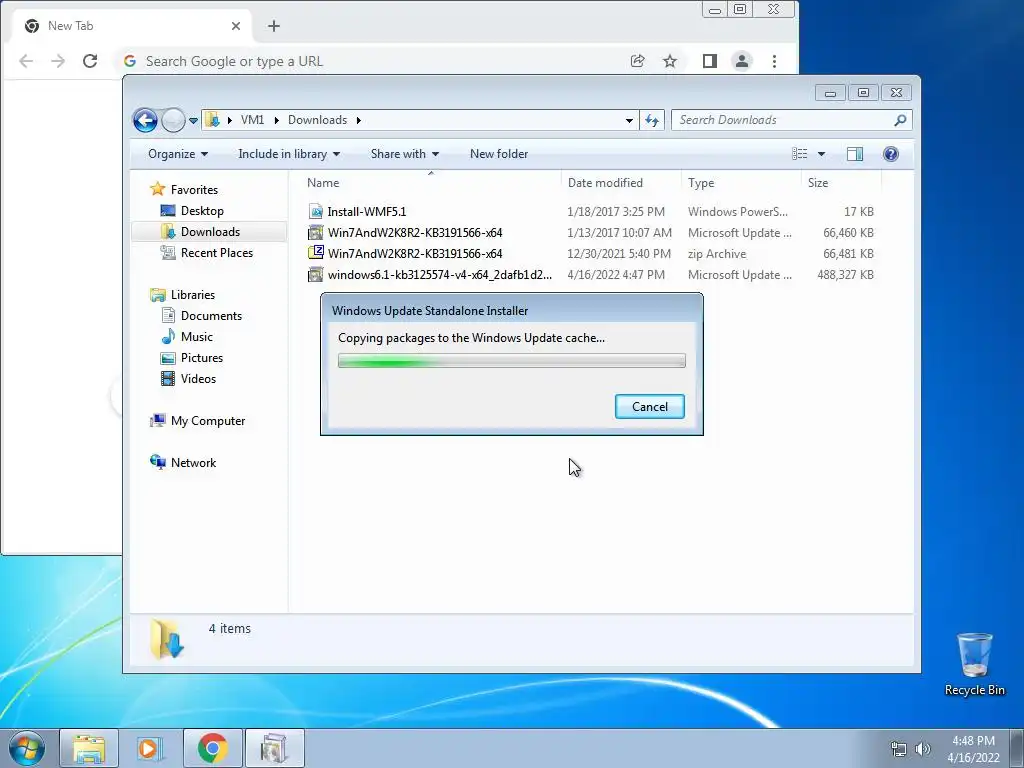Click New folder in the toolbar
Viewport: 1024px width, 768px height.
[499, 154]
